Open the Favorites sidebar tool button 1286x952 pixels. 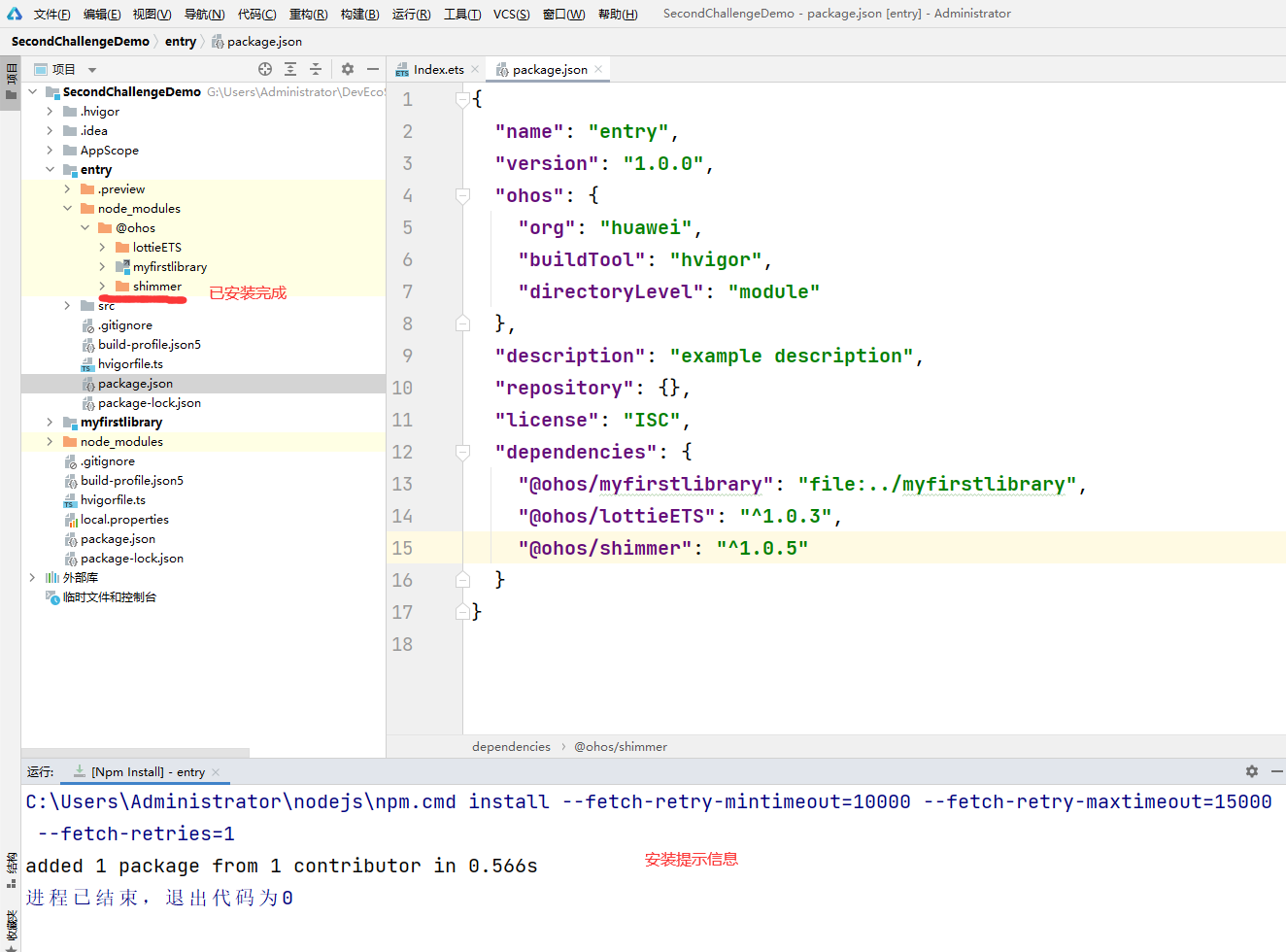click(x=11, y=929)
